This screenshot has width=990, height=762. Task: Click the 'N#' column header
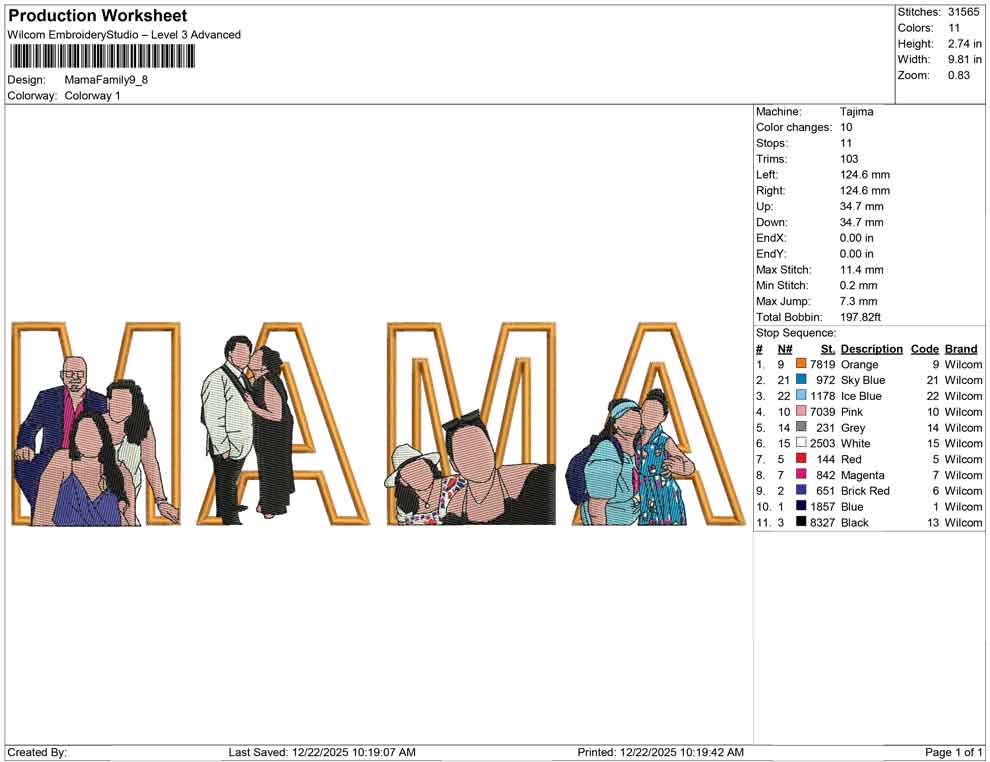coord(785,348)
